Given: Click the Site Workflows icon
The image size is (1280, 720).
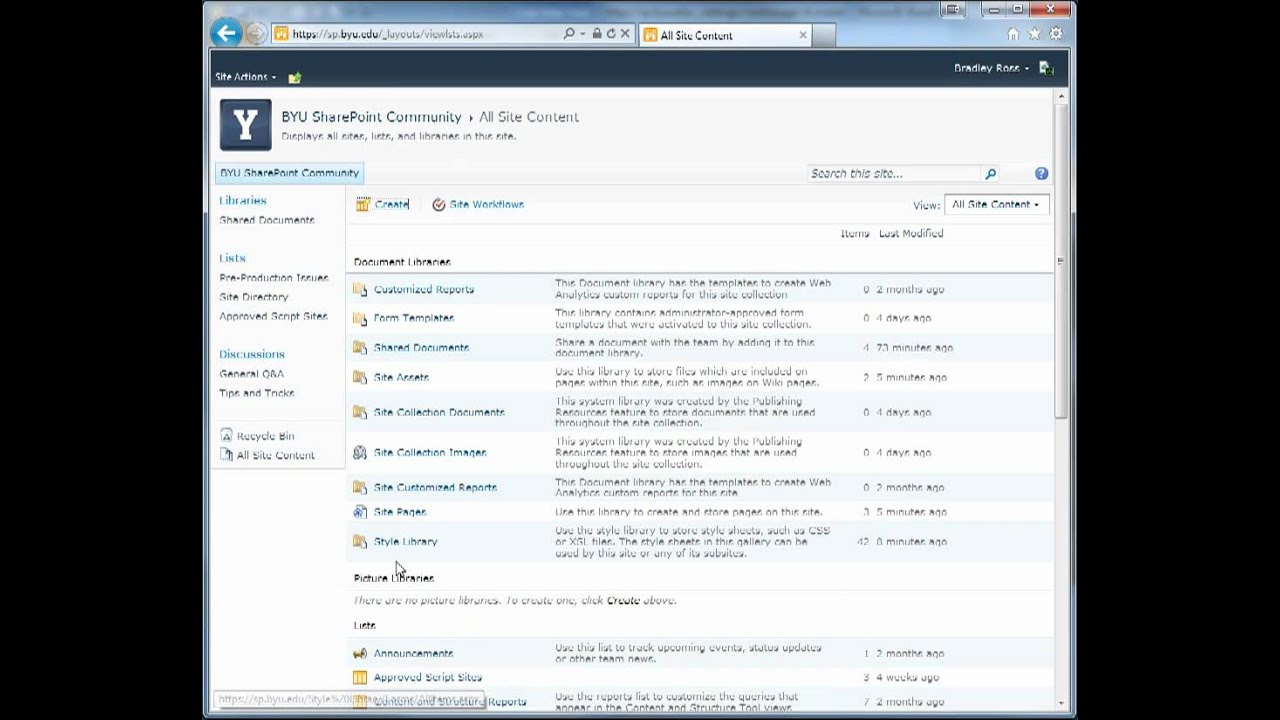Looking at the screenshot, I should coord(438,204).
